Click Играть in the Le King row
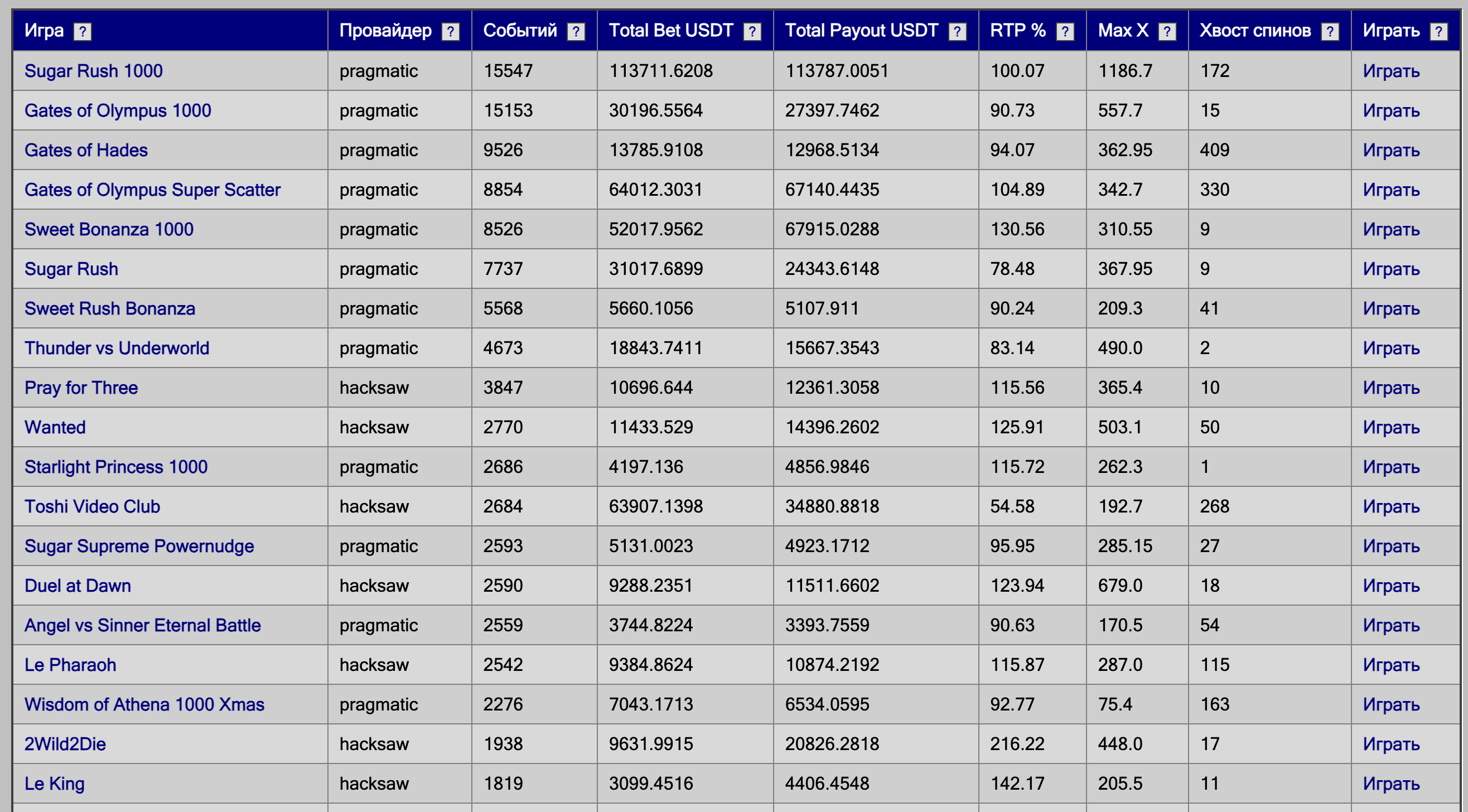Image resolution: width=1468 pixels, height=812 pixels. [x=1390, y=784]
